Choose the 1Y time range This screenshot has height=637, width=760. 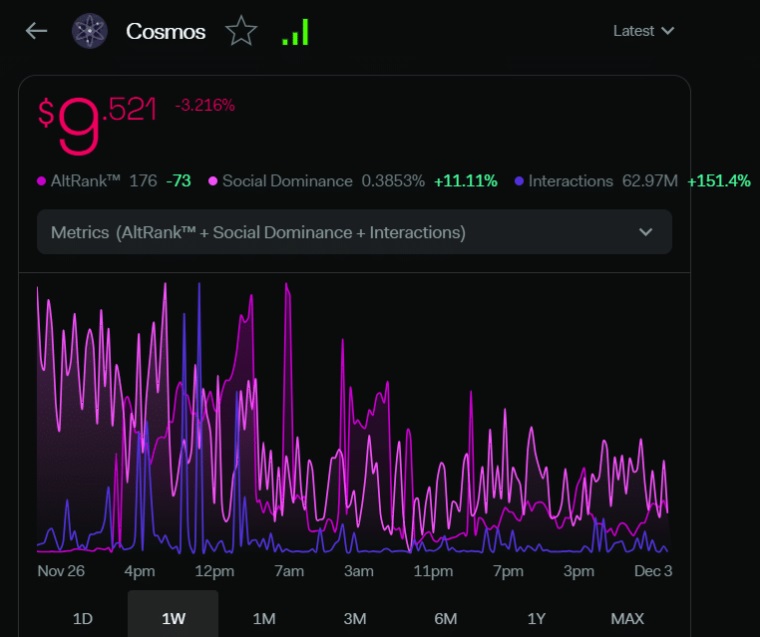point(537,619)
